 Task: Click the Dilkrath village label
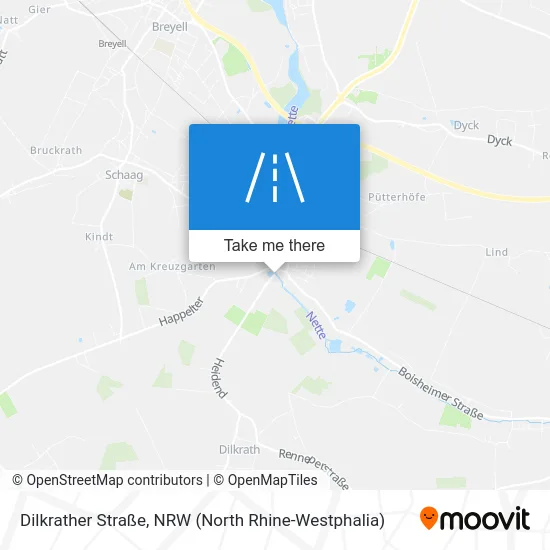coord(239,449)
